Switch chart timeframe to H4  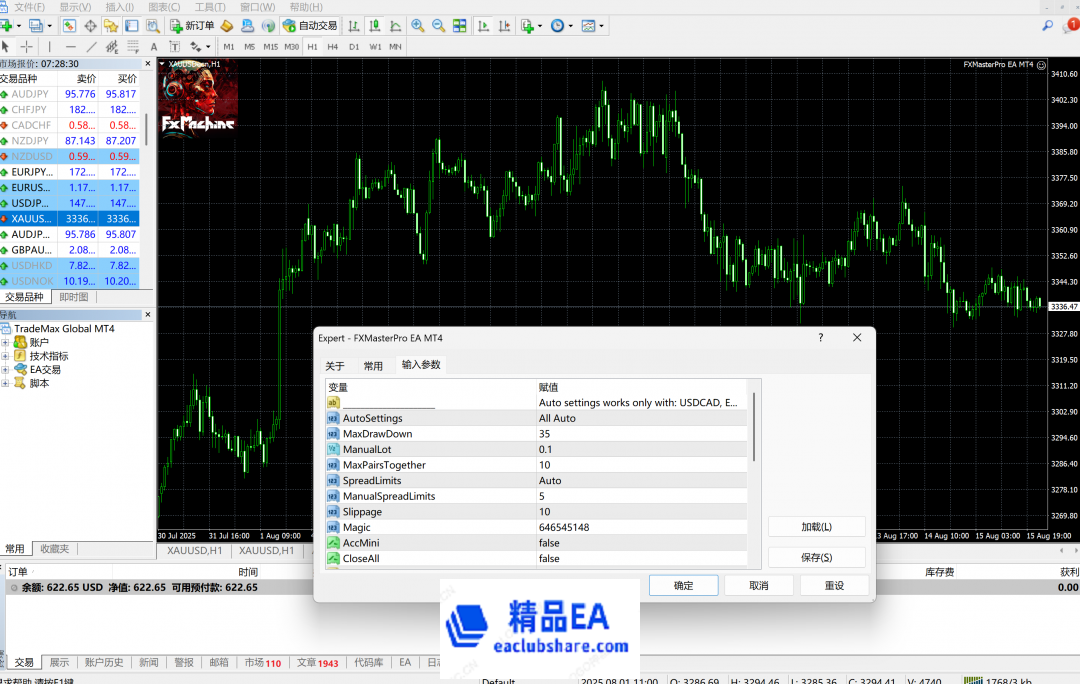pos(333,47)
